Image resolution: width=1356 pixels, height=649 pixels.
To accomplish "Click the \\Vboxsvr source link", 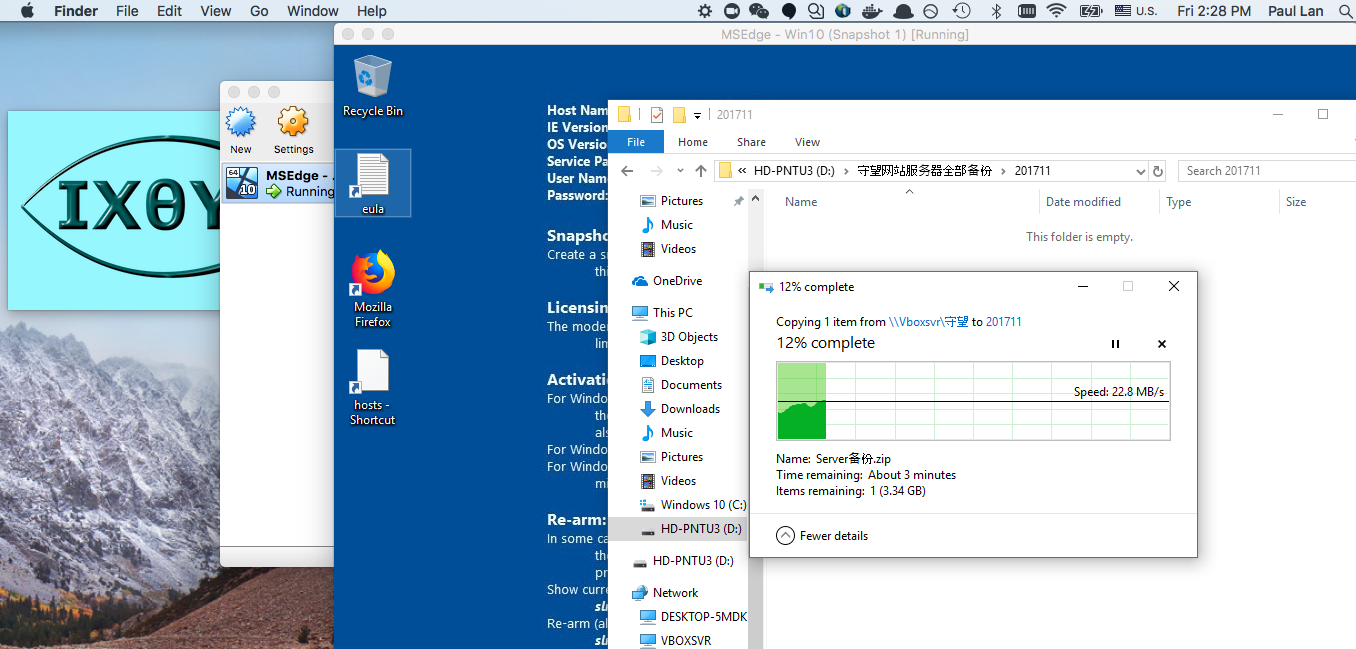I will click(928, 322).
